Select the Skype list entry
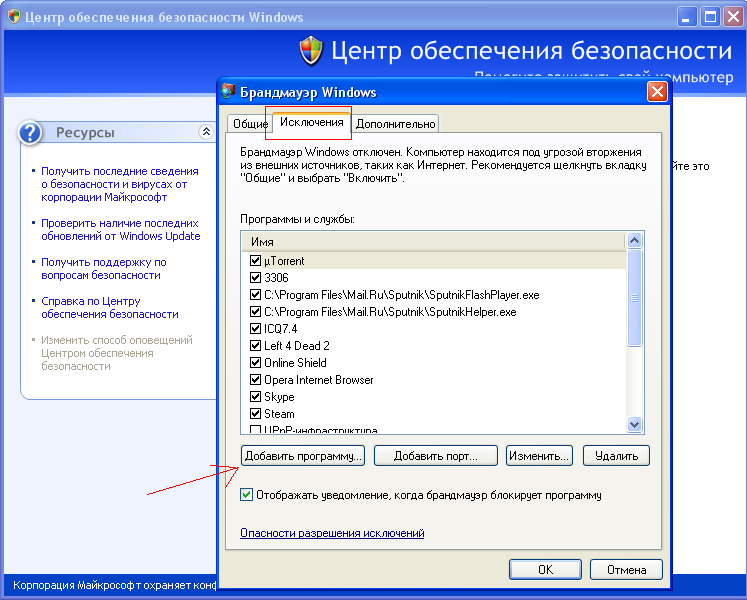747x600 pixels. tap(279, 397)
